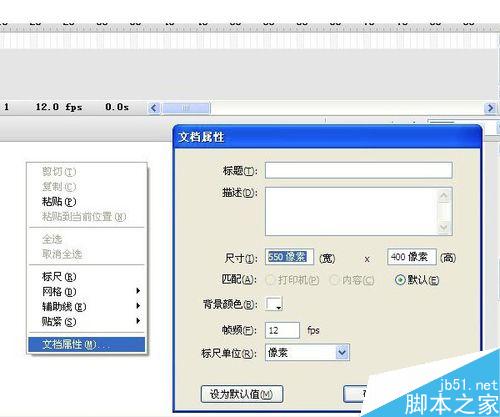
Task: Choose 标尺 (R) in the context menu
Action: point(87,277)
